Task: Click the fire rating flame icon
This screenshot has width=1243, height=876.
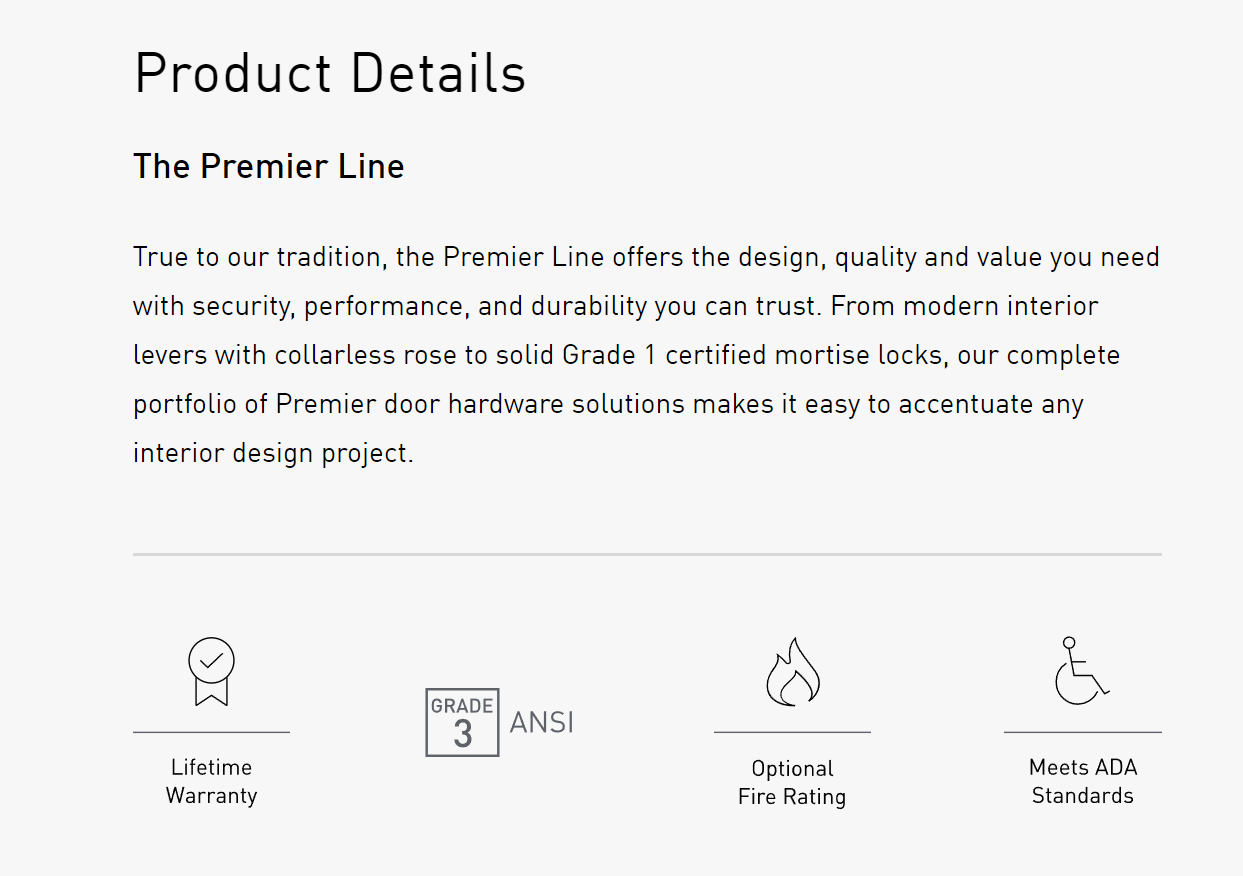Action: (792, 672)
